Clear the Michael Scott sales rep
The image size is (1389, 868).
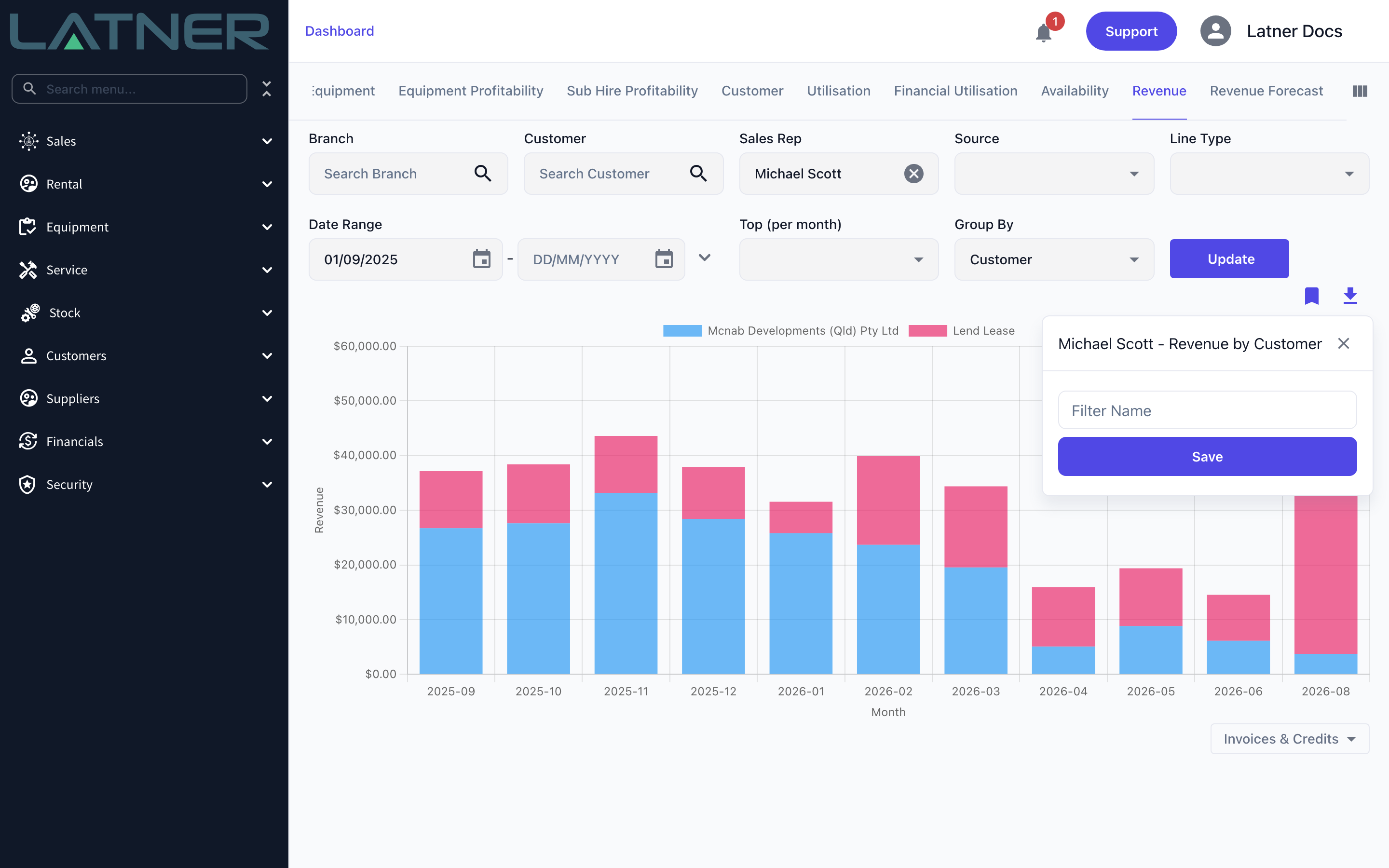coord(914,174)
